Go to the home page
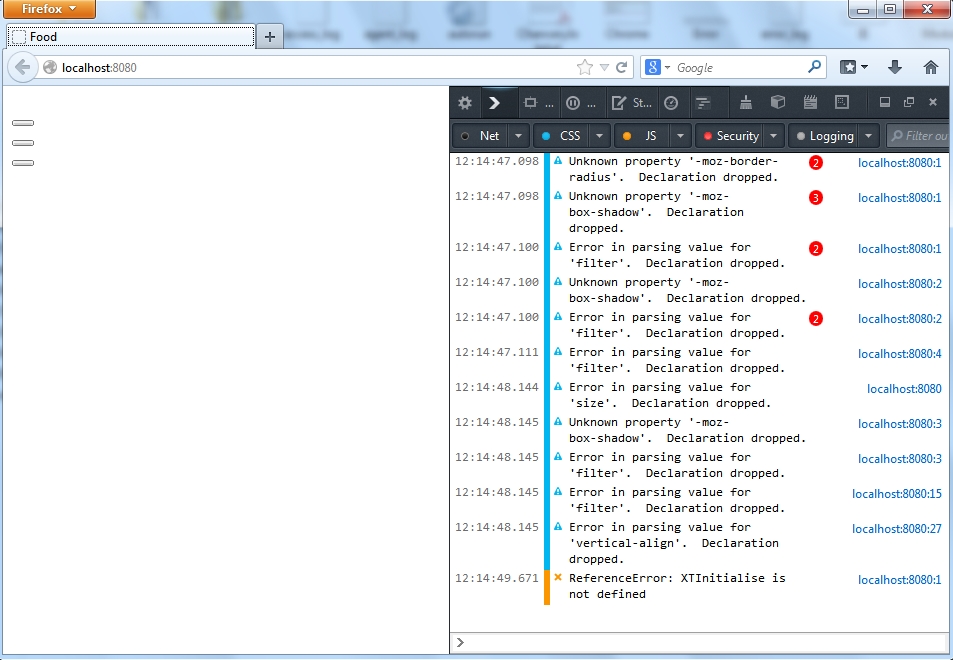 pos(931,67)
